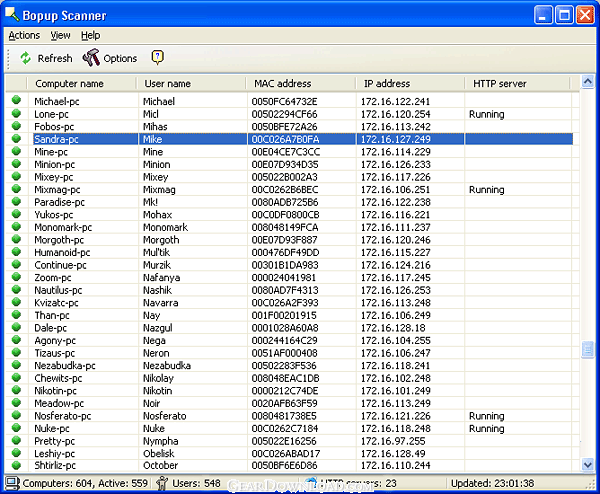Click the scrollbar up arrow
This screenshot has width=600, height=494.
pyautogui.click(x=588, y=82)
